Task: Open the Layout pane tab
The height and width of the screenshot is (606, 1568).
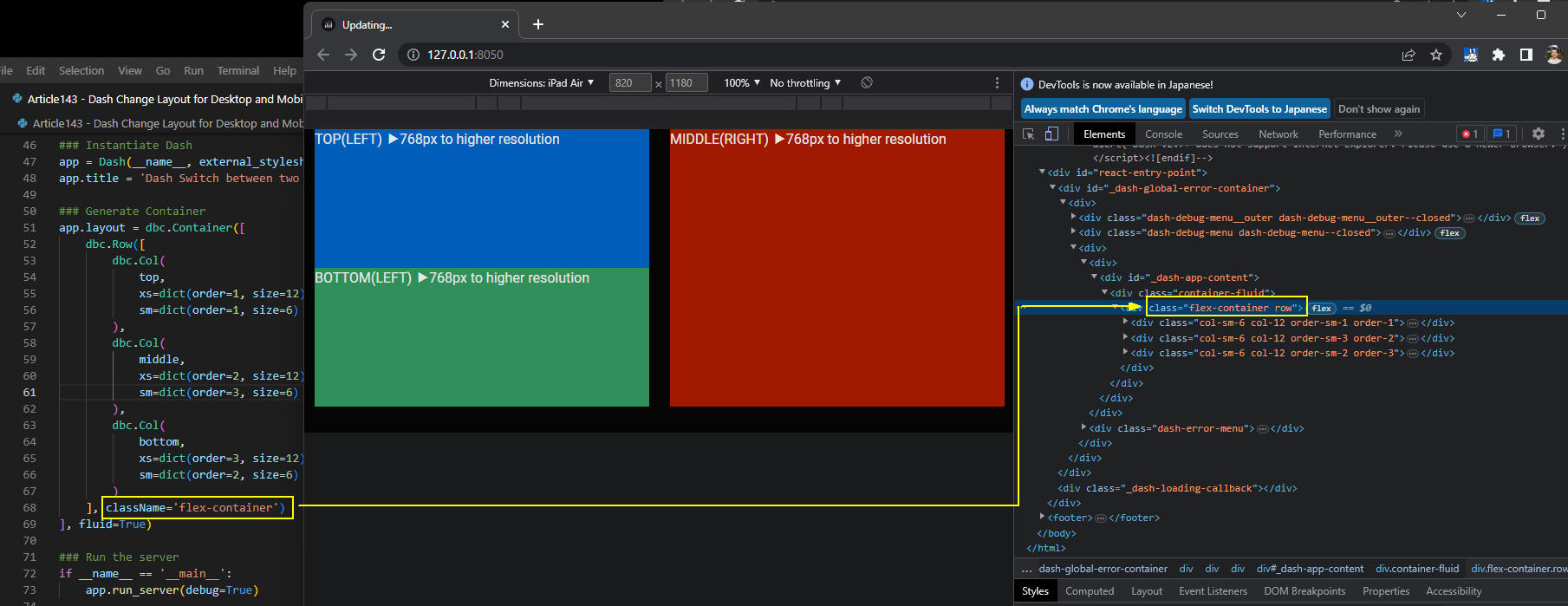Action: 1147,591
